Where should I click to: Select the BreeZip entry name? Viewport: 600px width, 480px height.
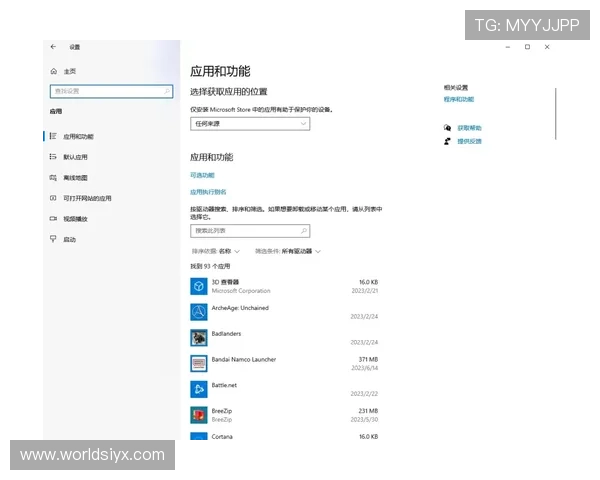[222, 411]
